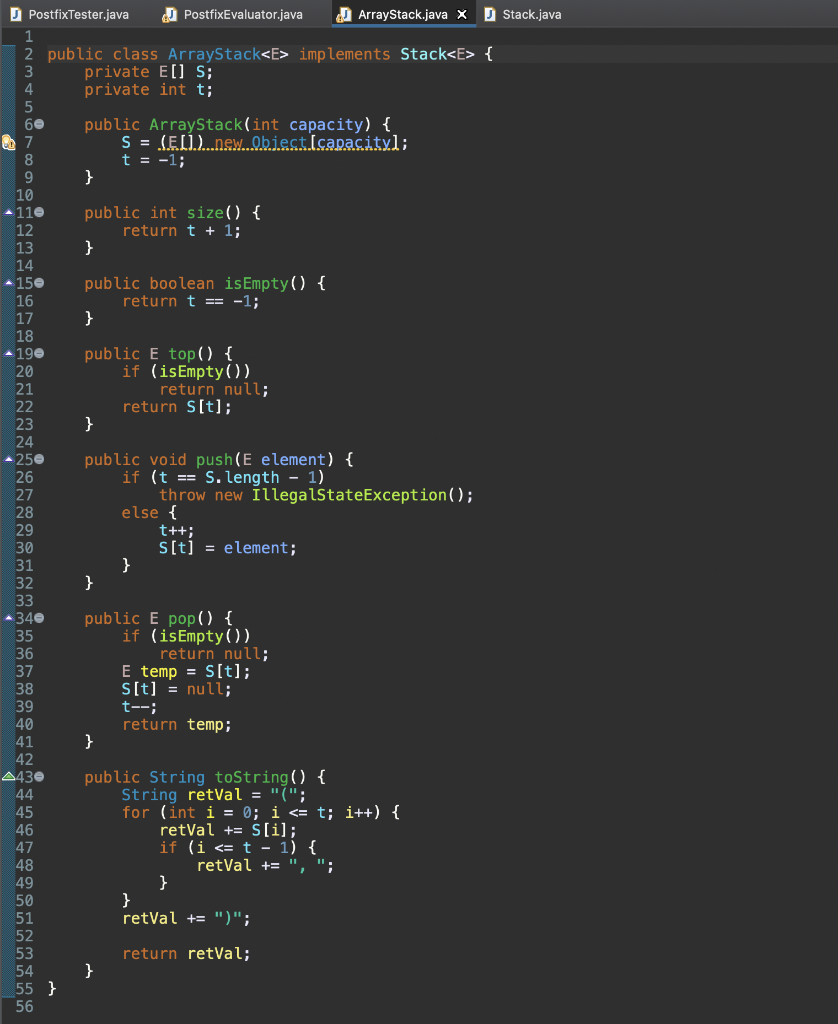Click the 'capacity' parameter on line 6
This screenshot has height=1024, width=838.
326,125
